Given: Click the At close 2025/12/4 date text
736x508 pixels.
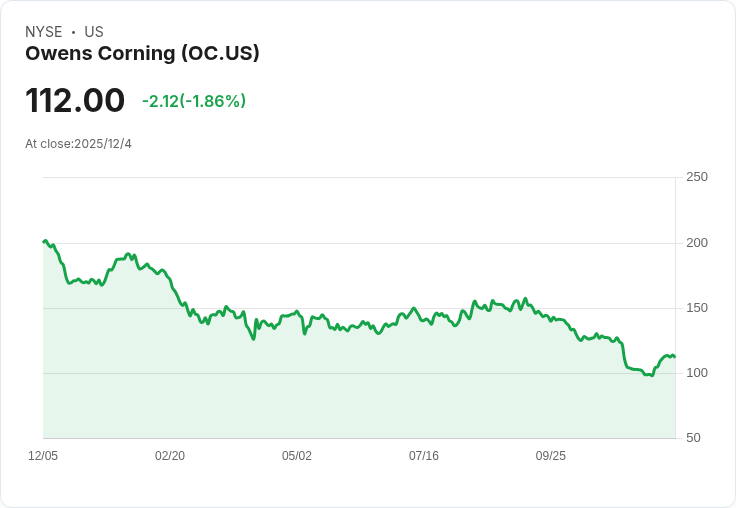Looking at the screenshot, I should [78, 144].
